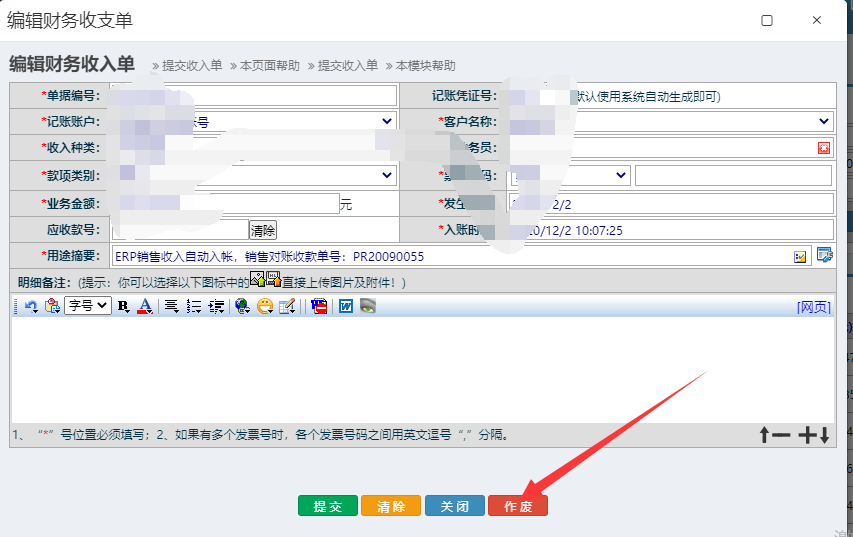Open the 本页面帮助 link
The width and height of the screenshot is (853, 537).
pos(270,66)
